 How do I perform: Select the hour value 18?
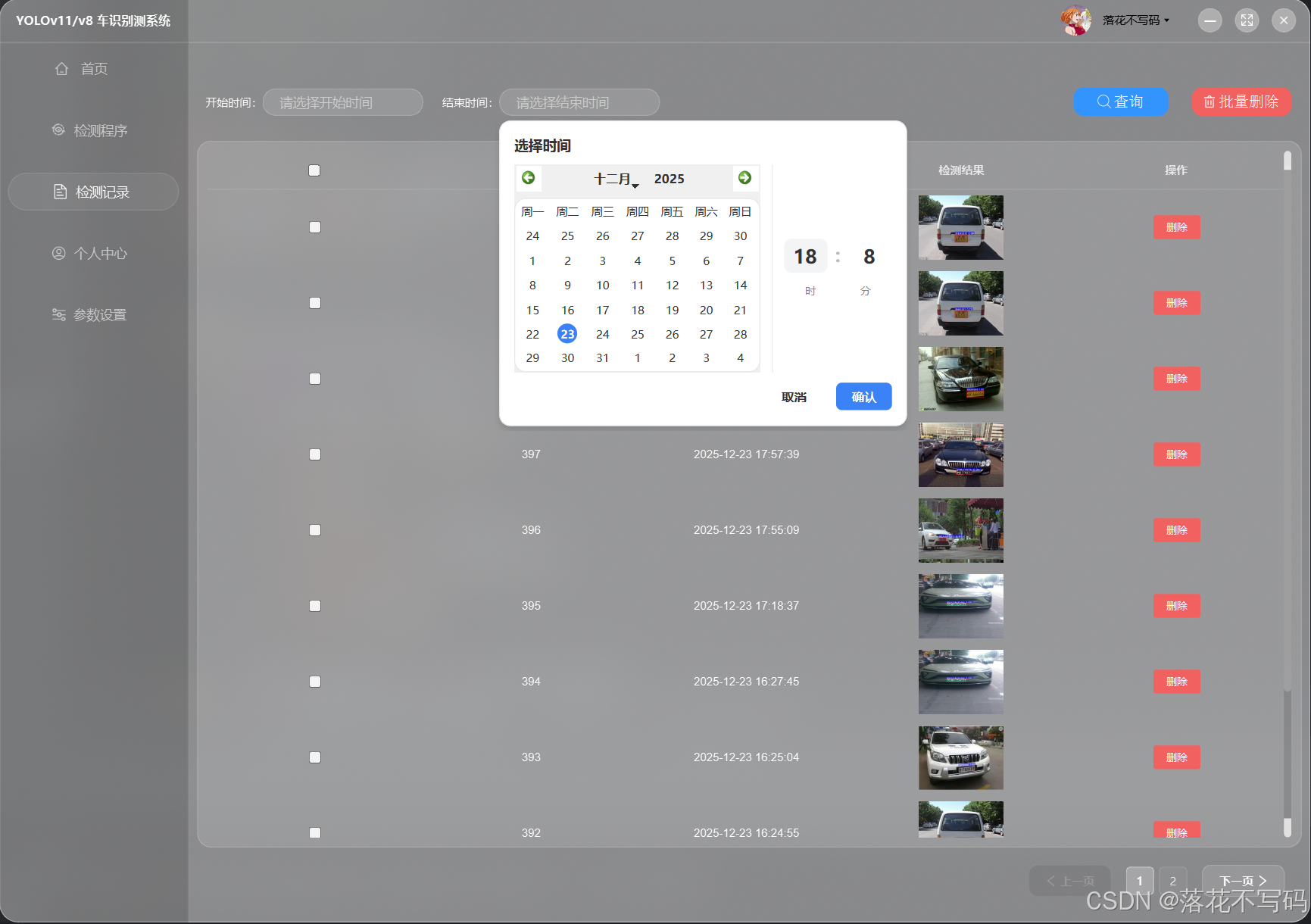click(x=805, y=257)
